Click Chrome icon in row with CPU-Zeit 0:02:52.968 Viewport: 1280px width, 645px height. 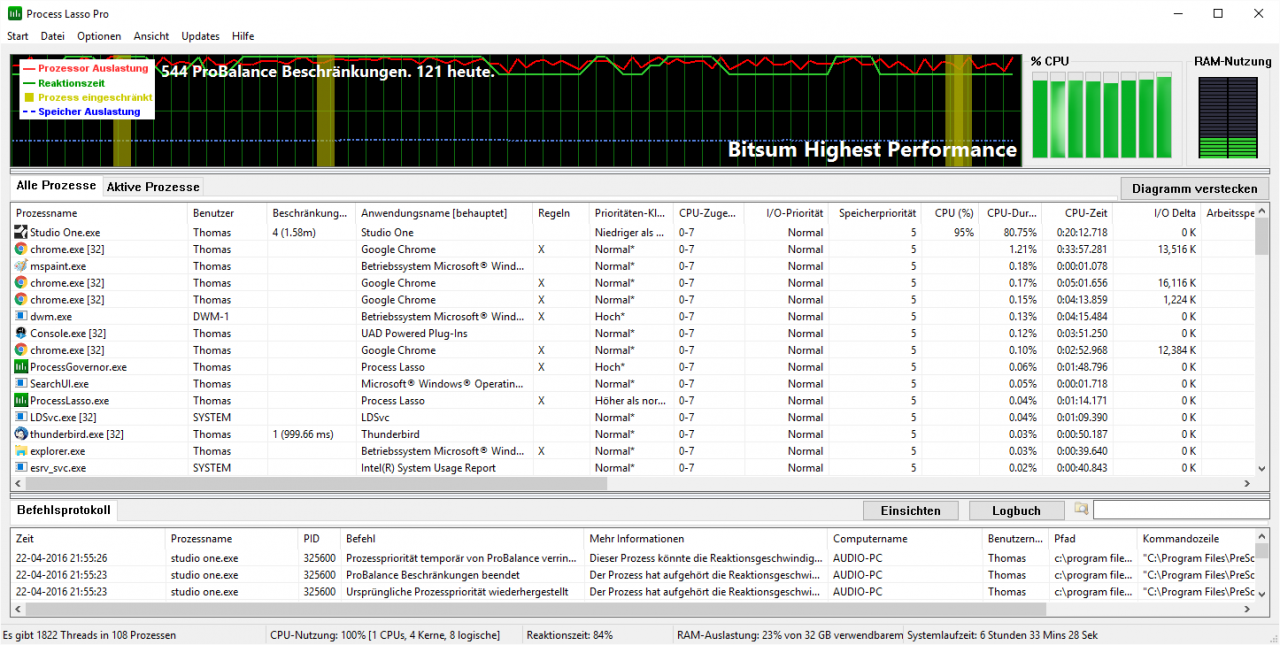[21, 350]
